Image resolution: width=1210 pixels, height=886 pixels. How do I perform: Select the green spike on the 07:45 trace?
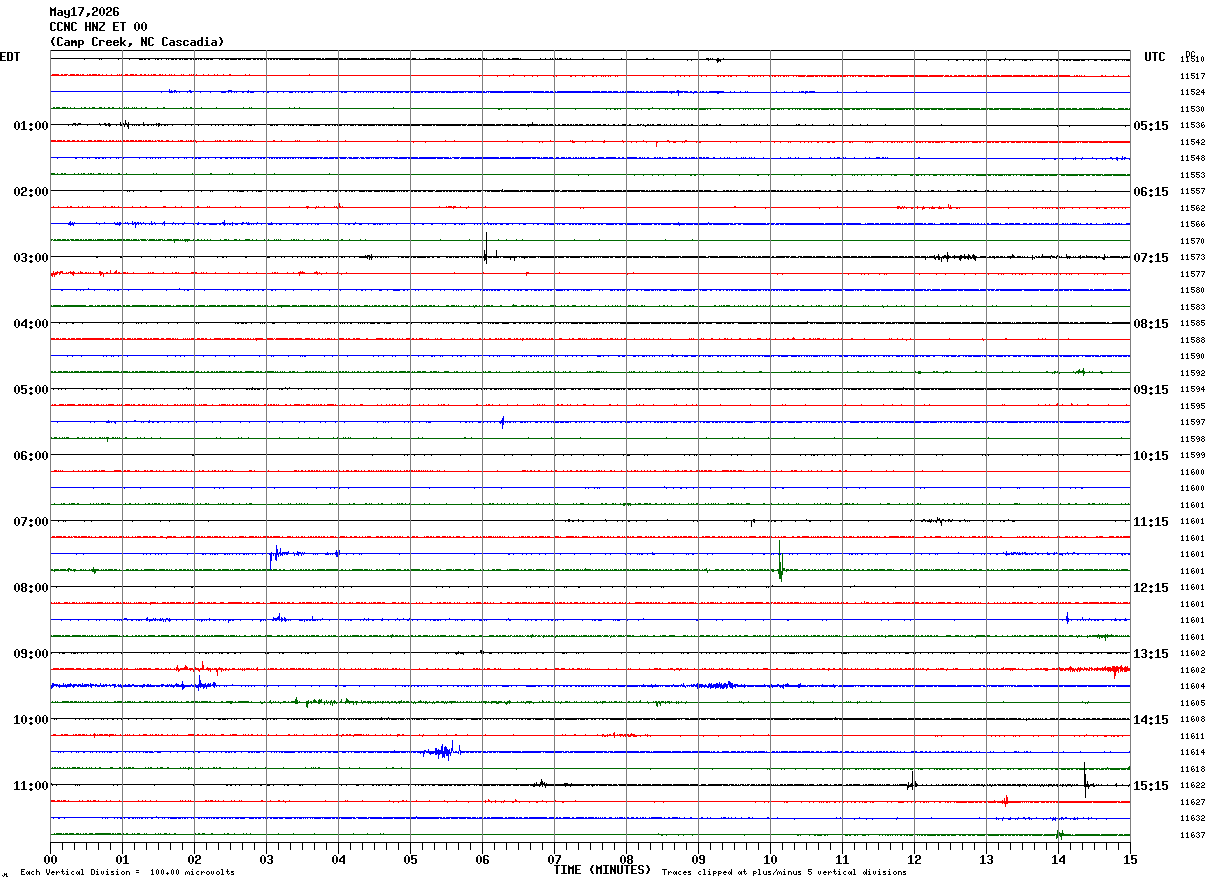click(781, 561)
